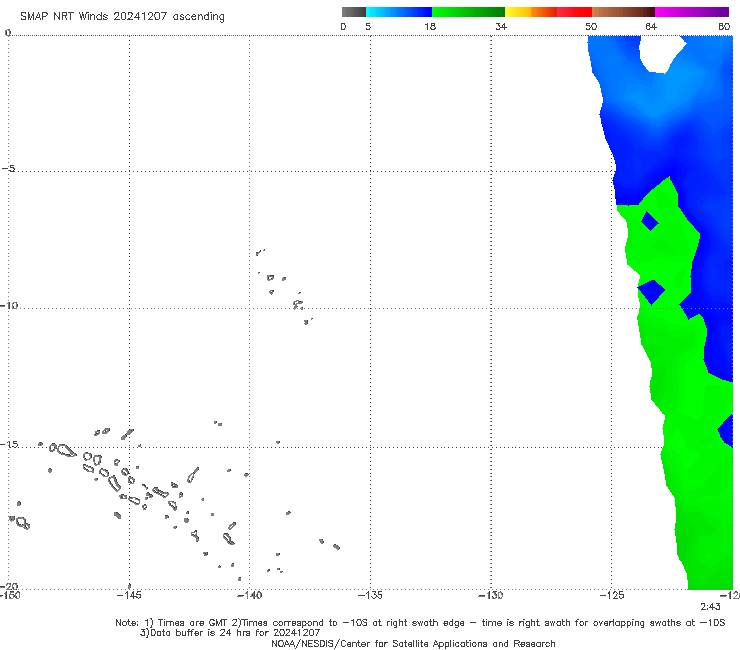The width and height of the screenshot is (740, 650).
Task: Click the note '3)Data buffer is 24 hrs'
Action: pos(230,633)
